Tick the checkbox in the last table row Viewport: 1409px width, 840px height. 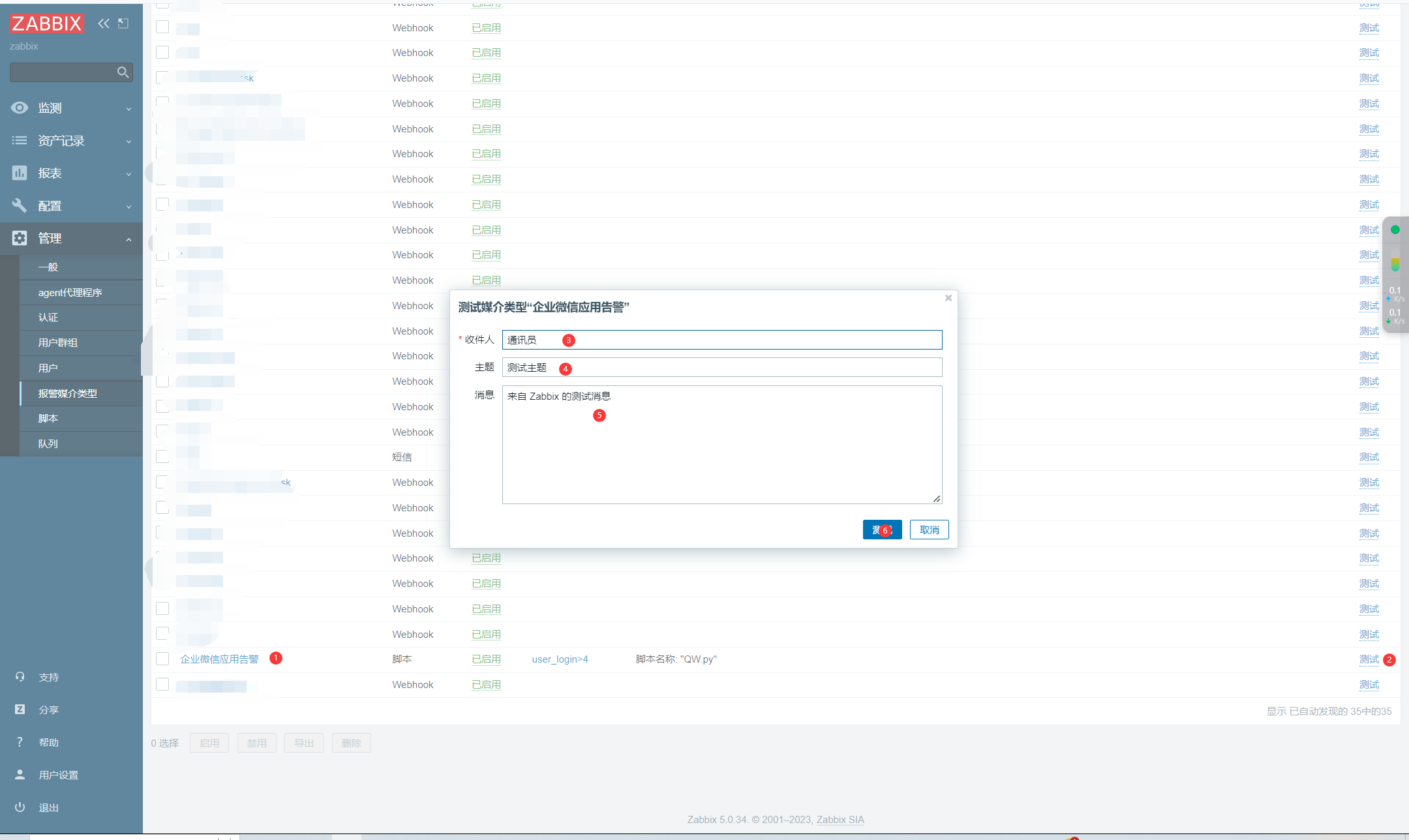coord(162,684)
